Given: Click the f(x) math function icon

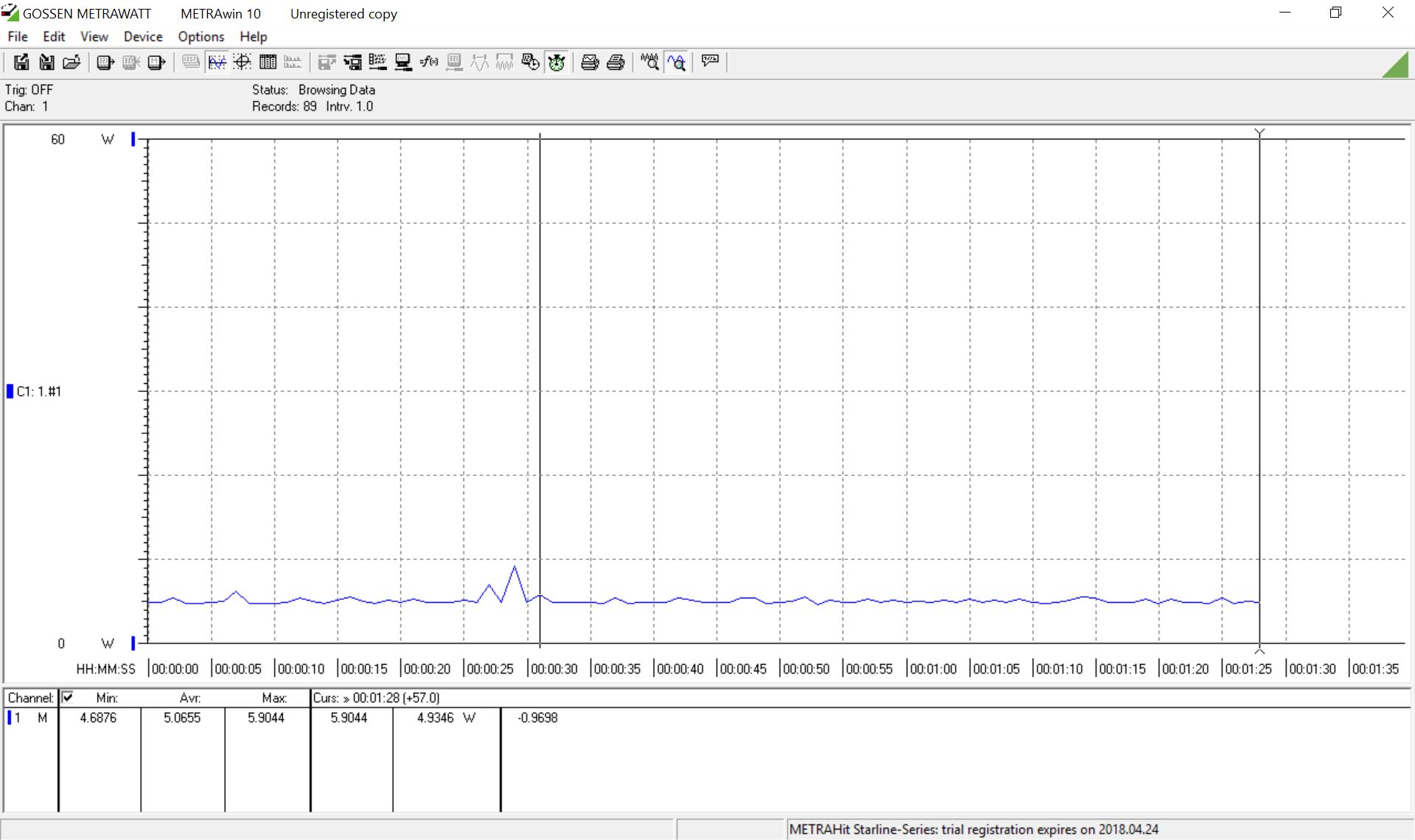Looking at the screenshot, I should pos(428,63).
